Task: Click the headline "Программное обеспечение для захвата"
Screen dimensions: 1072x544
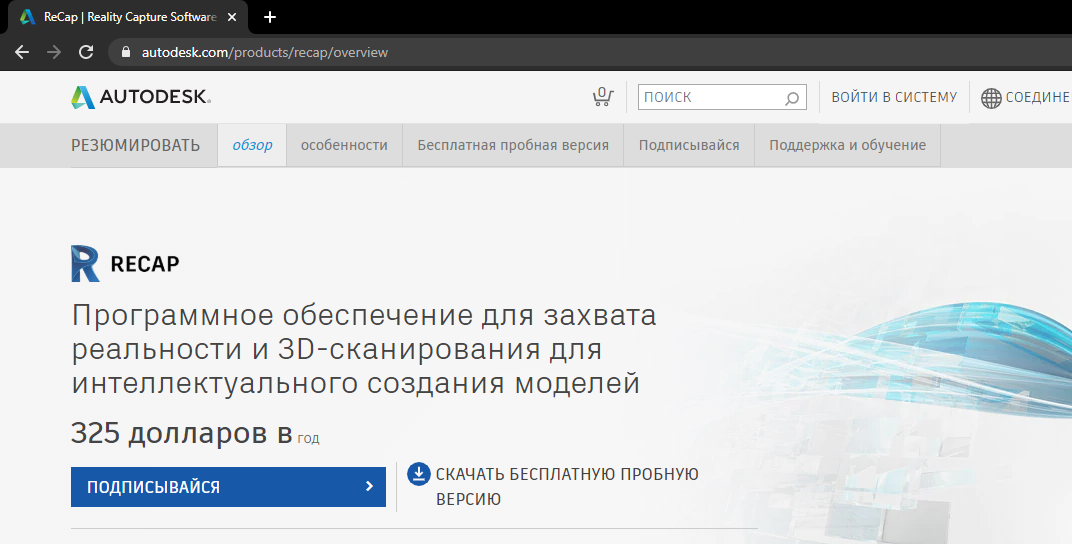Action: click(x=364, y=315)
